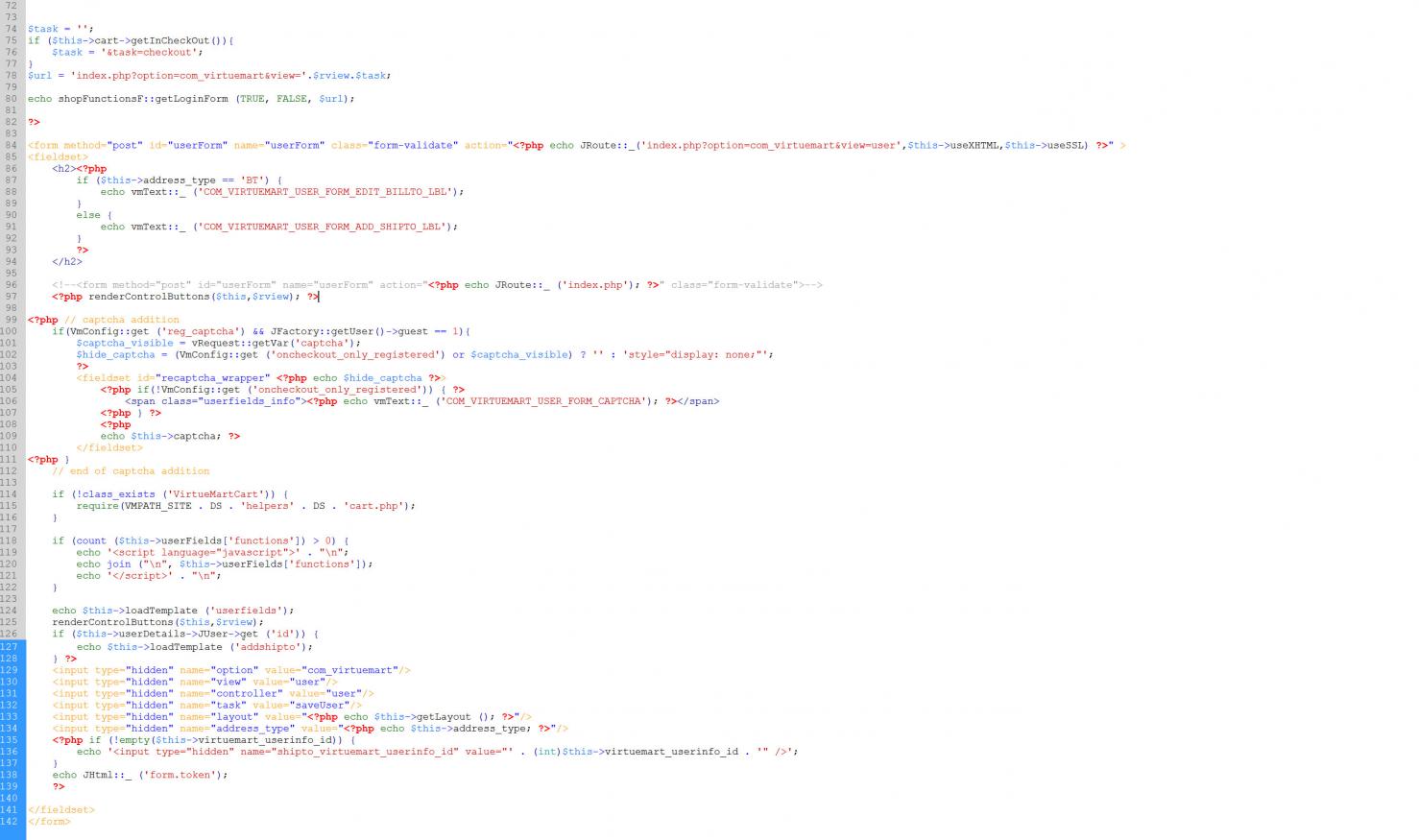Image resolution: width=1419 pixels, height=840 pixels.
Task: Click the closing h2 tag
Action: click(x=67, y=261)
